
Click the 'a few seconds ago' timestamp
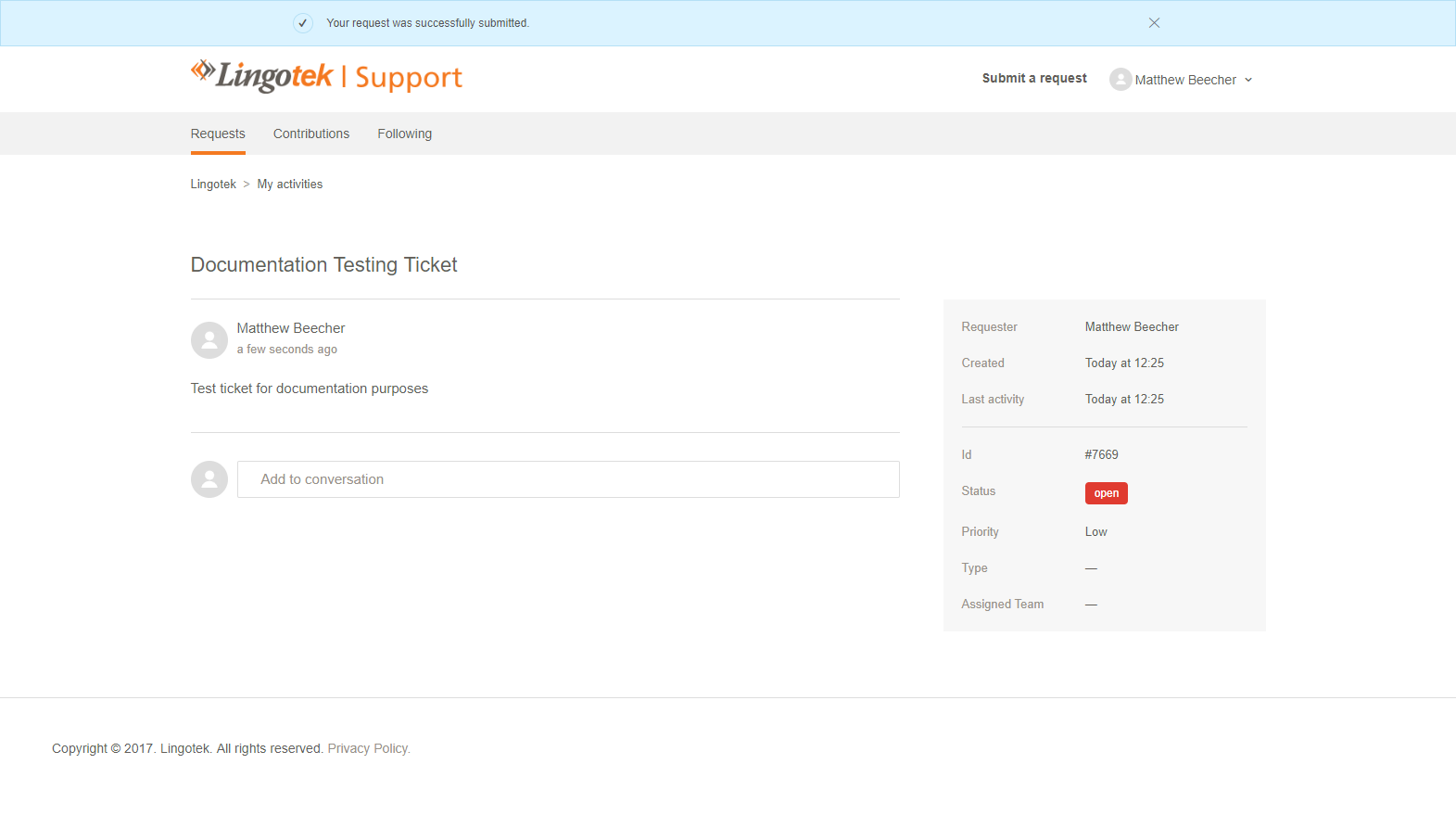(287, 350)
